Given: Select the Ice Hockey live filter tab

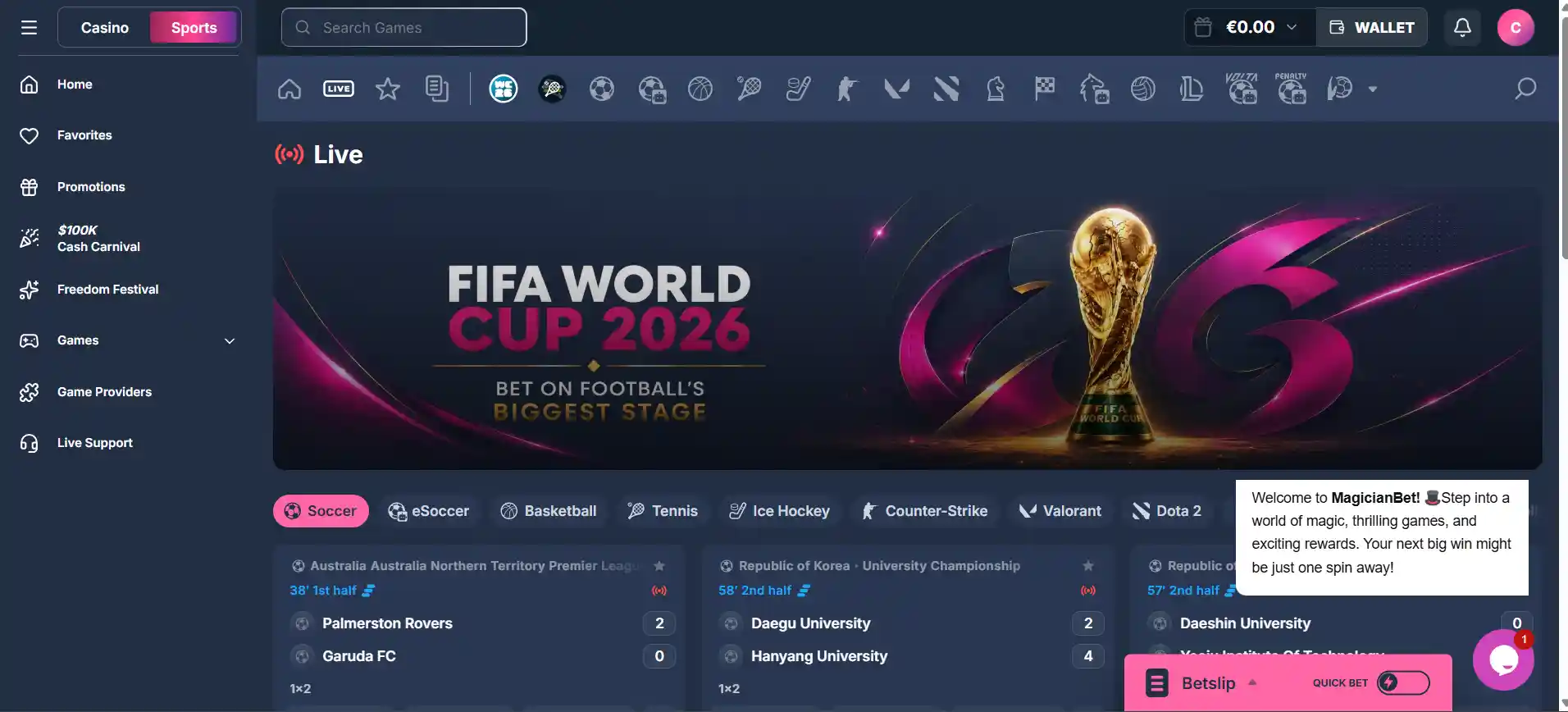Looking at the screenshot, I should [779, 511].
